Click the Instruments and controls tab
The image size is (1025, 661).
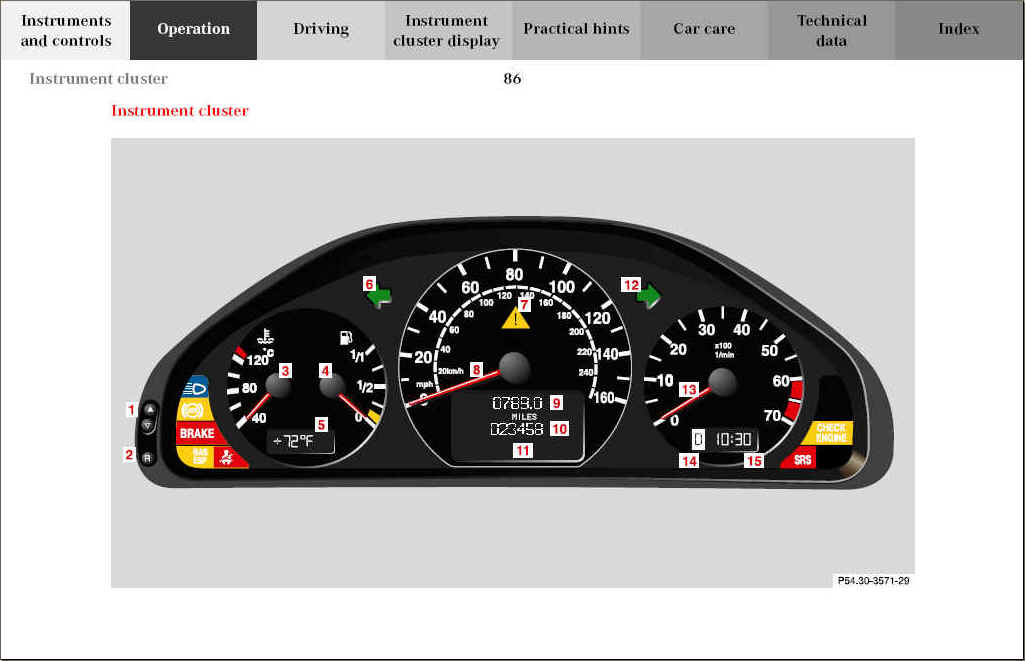[x=66, y=30]
